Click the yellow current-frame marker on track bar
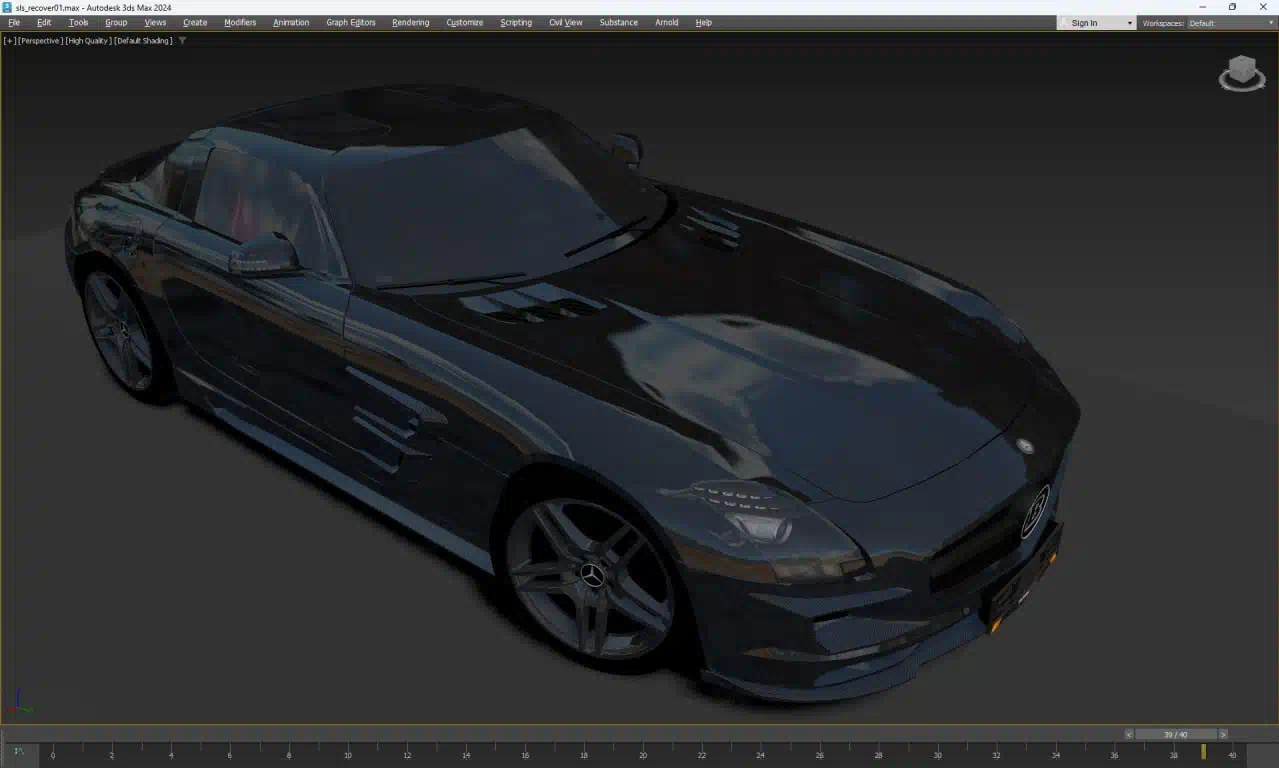1279x768 pixels. (1203, 751)
